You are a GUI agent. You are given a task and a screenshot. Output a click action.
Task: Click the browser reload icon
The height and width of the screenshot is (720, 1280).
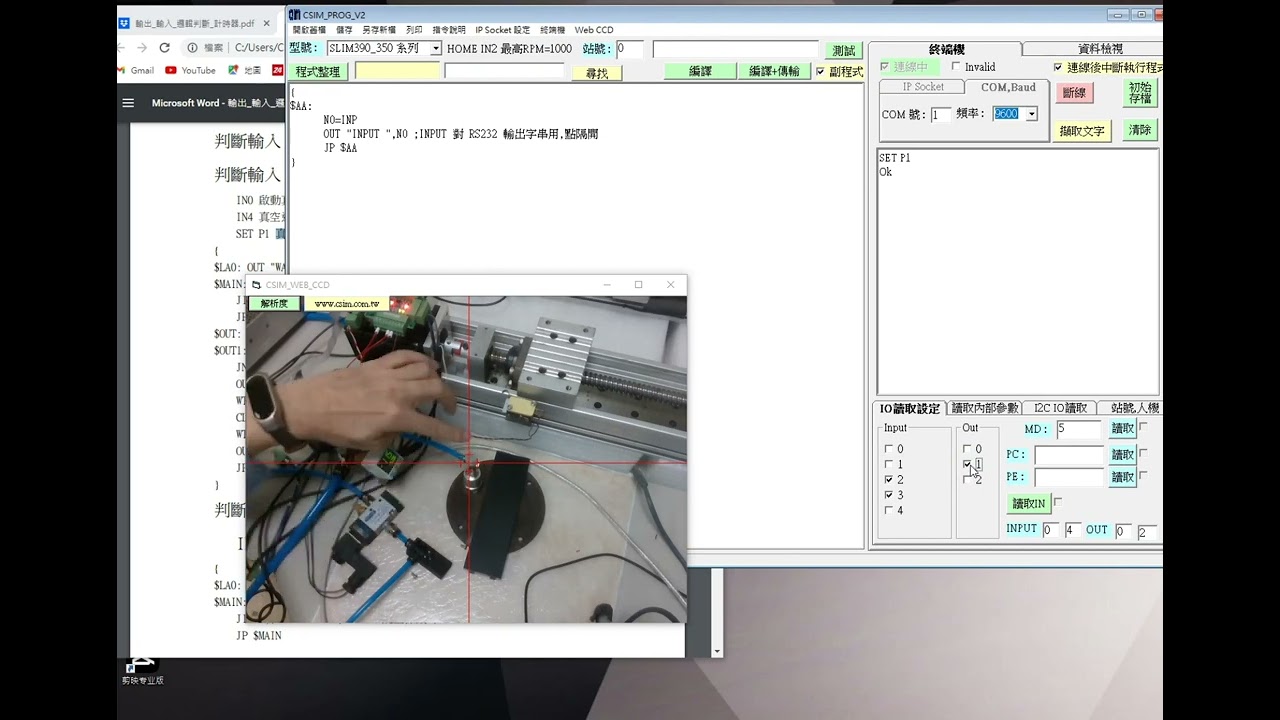[165, 47]
